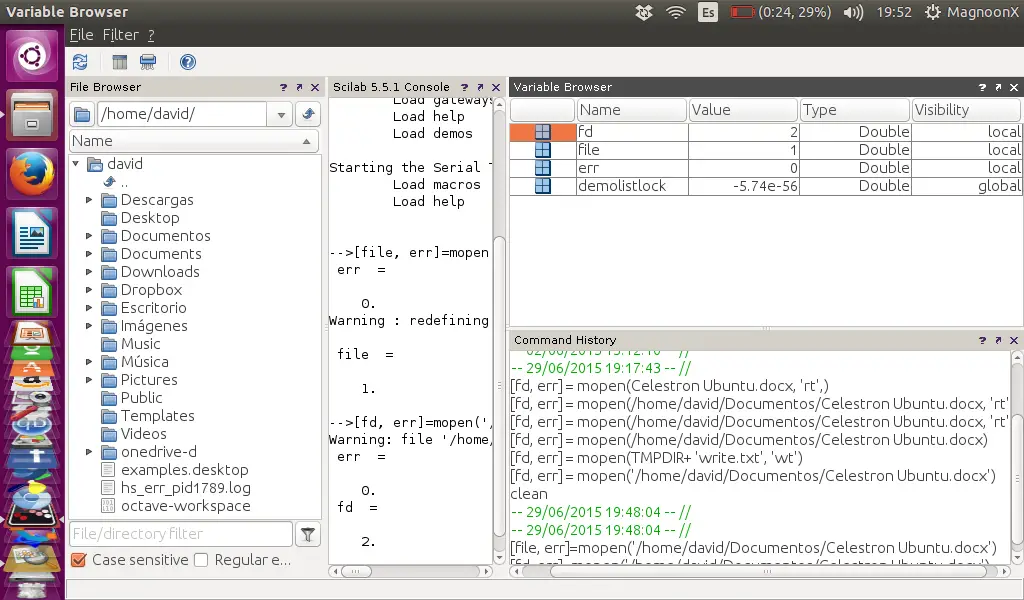Click the refresh variable browser toolbar icon
The image size is (1024, 600).
point(80,62)
